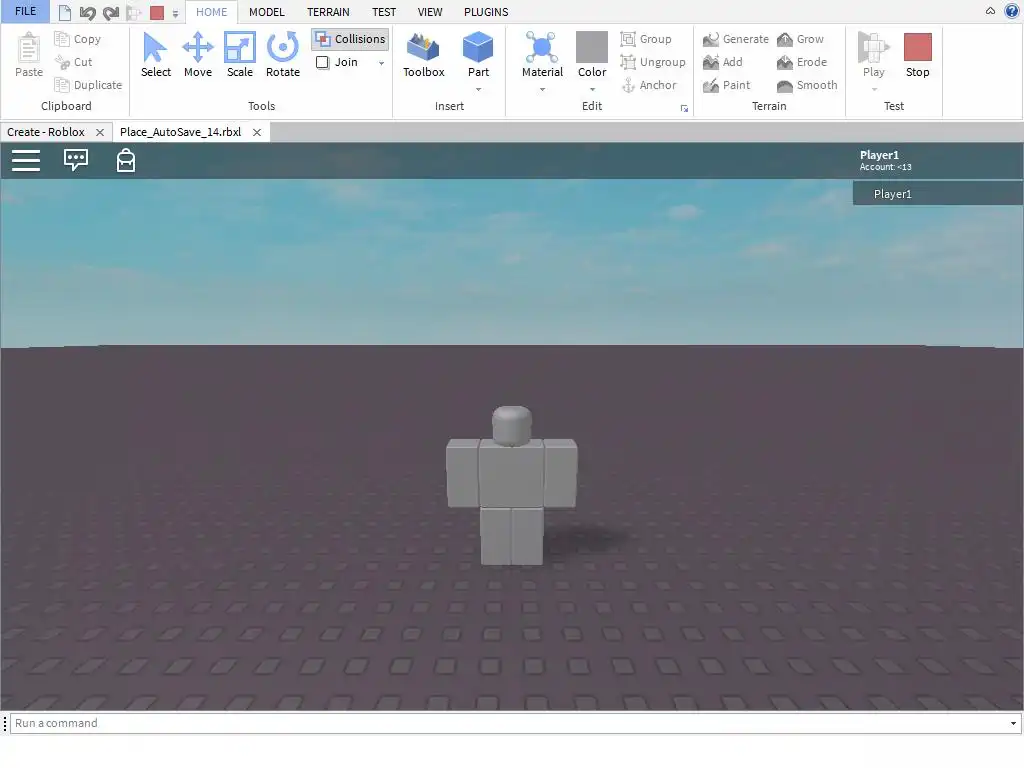The width and height of the screenshot is (1024, 768).
Task: Open the FILE menu
Action: point(25,12)
